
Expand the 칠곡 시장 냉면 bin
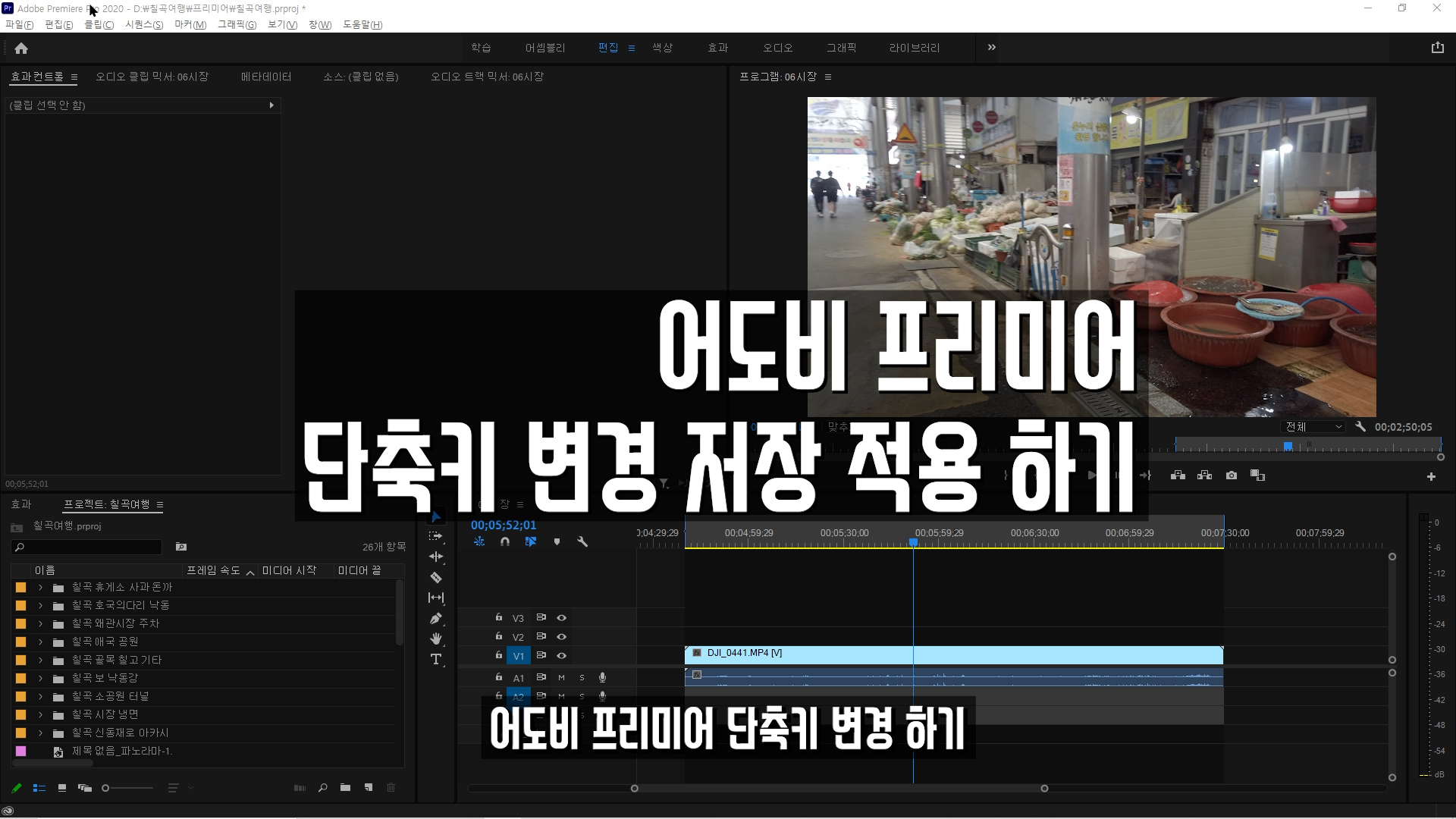tap(41, 715)
